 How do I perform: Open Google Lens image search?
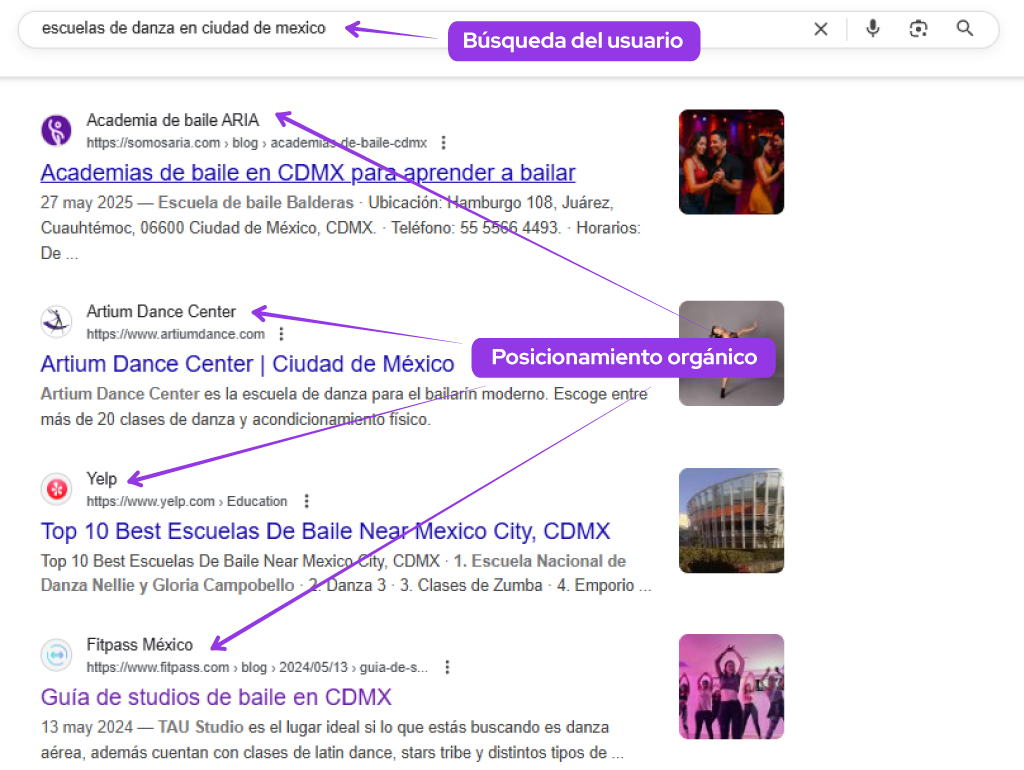point(918,29)
